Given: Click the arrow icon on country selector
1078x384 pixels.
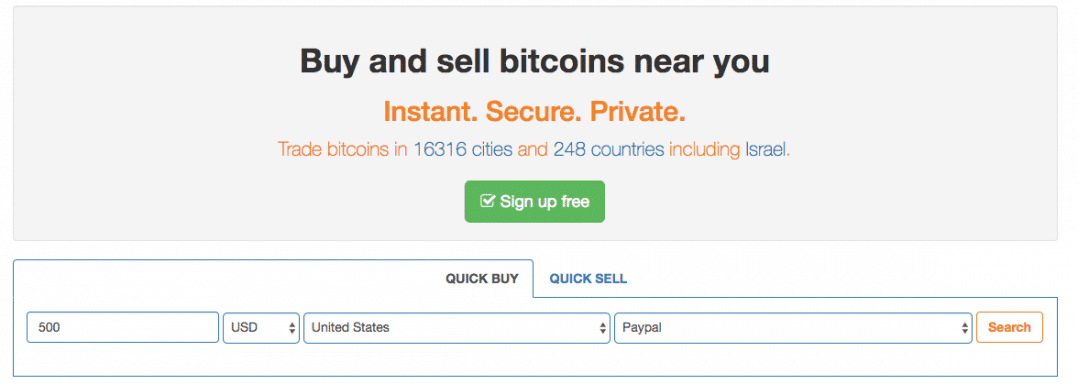Looking at the screenshot, I should (x=603, y=328).
